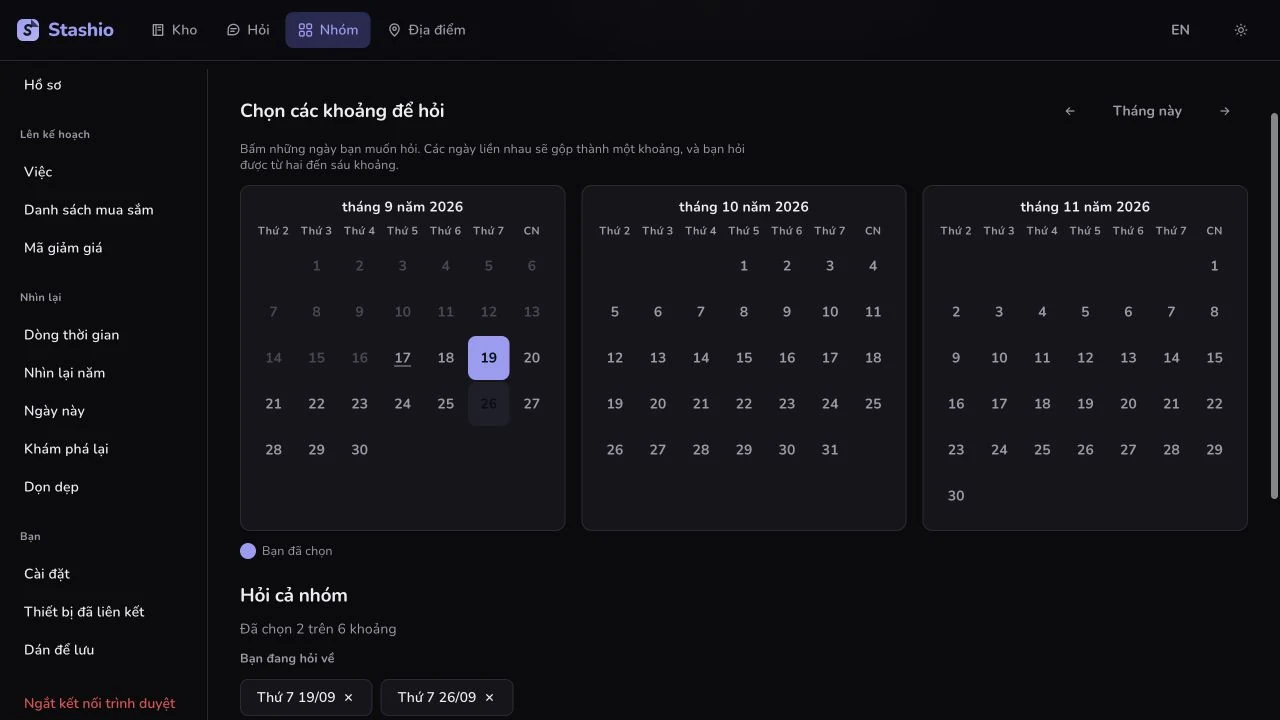Jump to Tháng này
This screenshot has width=1280, height=720.
tap(1147, 111)
